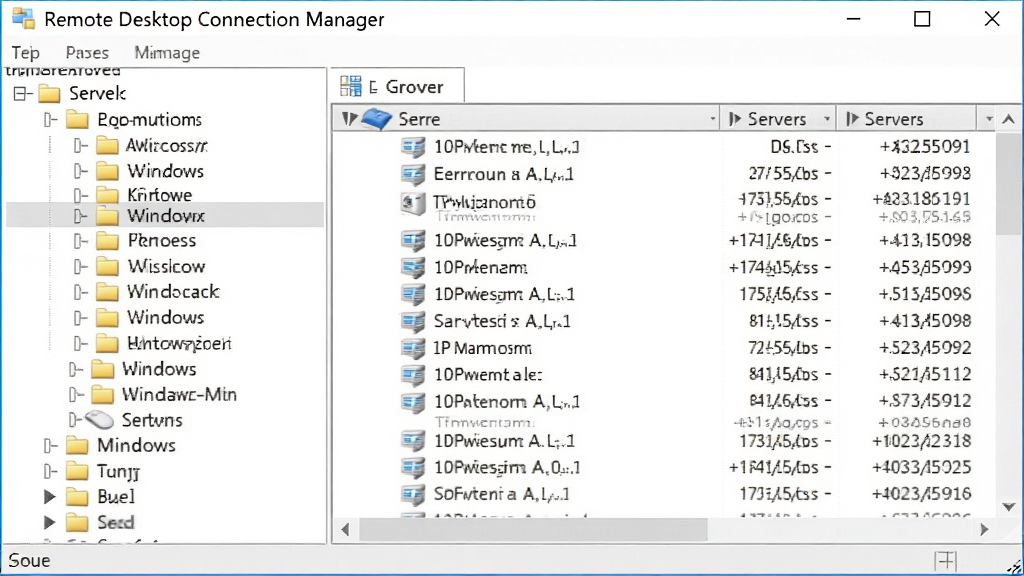Expand the Kirtowe folder
The image size is (1024, 576).
pyautogui.click(x=80, y=195)
